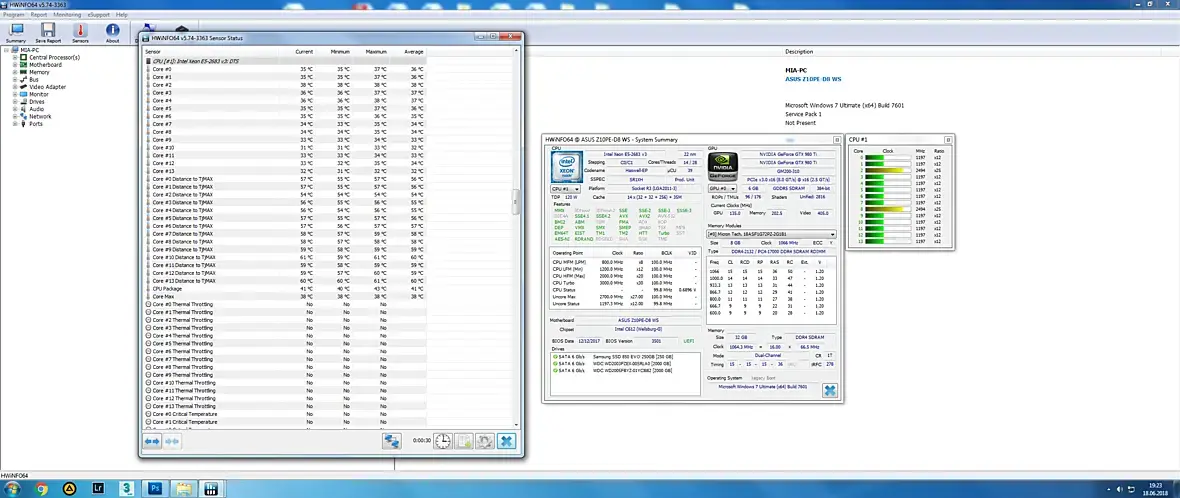
Task: Click the sensor logging start icon
Action: click(x=464, y=442)
